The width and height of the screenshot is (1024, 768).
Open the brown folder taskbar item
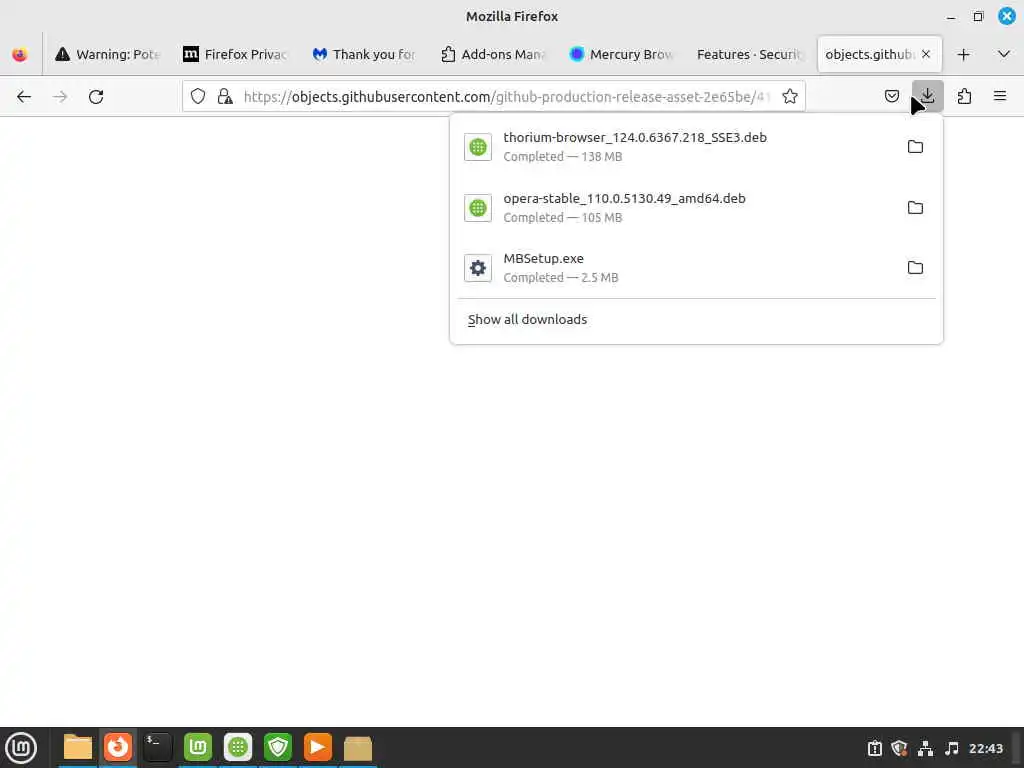[x=358, y=747]
